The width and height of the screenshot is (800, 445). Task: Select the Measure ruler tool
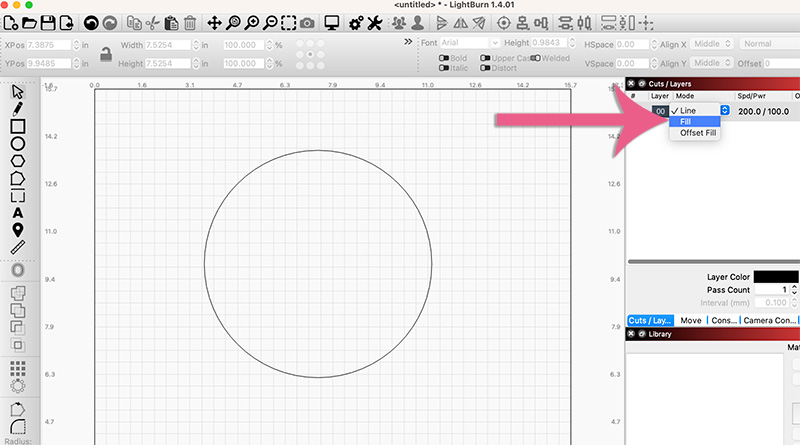tap(17, 247)
